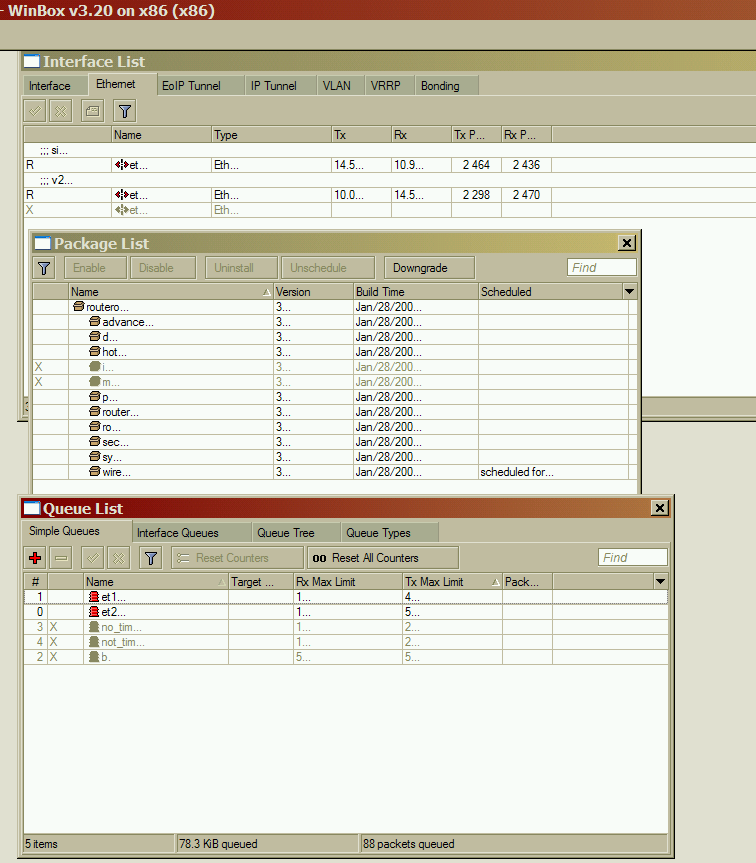Click Reset All Counters button
Screen dimensions: 756x863
383,558
